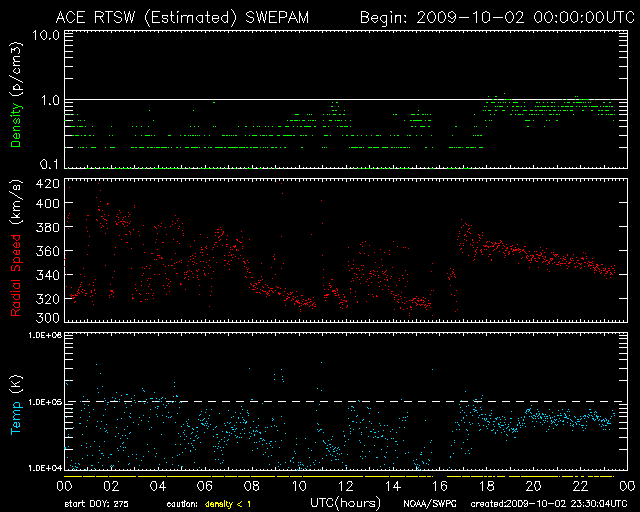Click the green 'Density' axis label

(16, 125)
